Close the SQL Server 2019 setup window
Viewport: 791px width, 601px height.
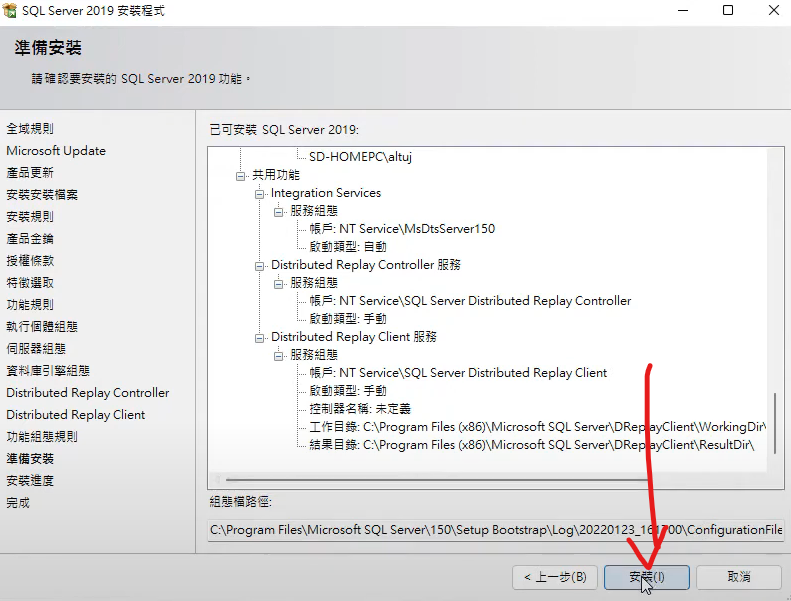pyautogui.click(x=774, y=11)
